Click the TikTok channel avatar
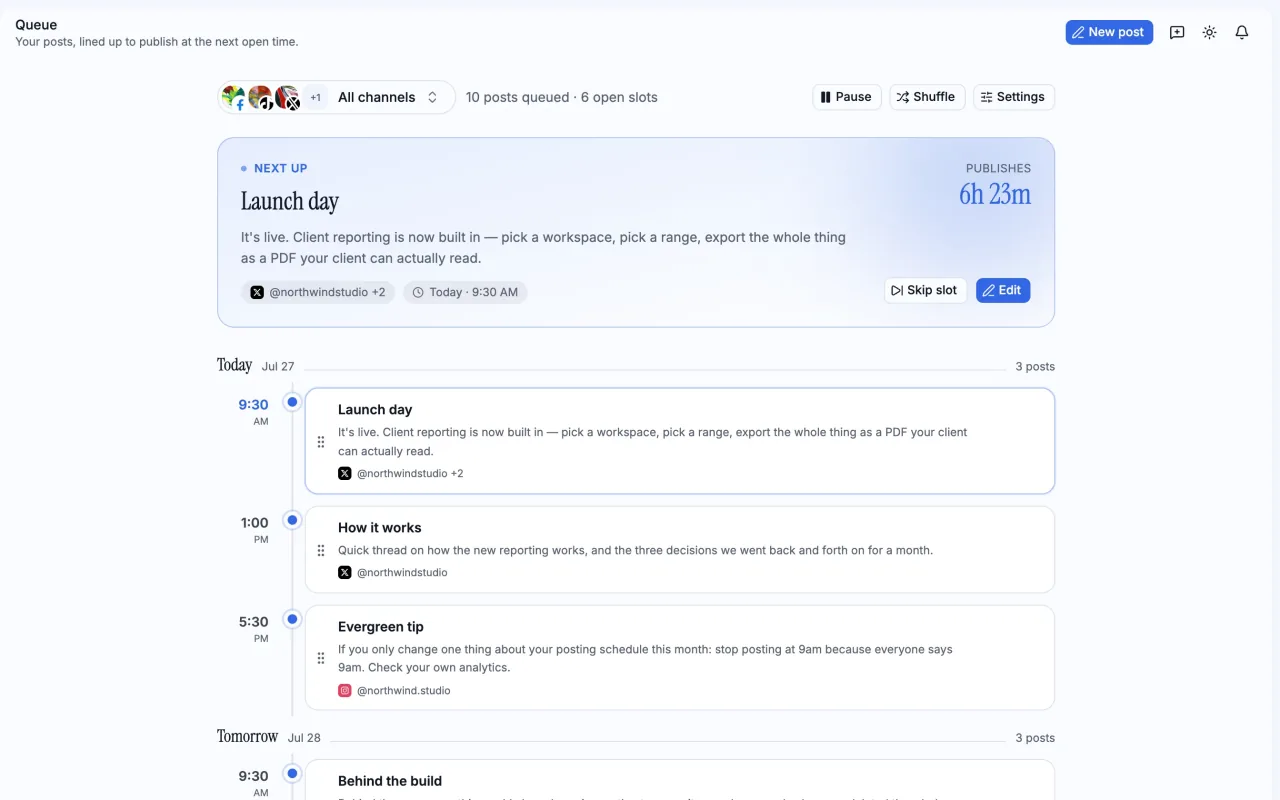The image size is (1280, 800). pyautogui.click(x=260, y=97)
